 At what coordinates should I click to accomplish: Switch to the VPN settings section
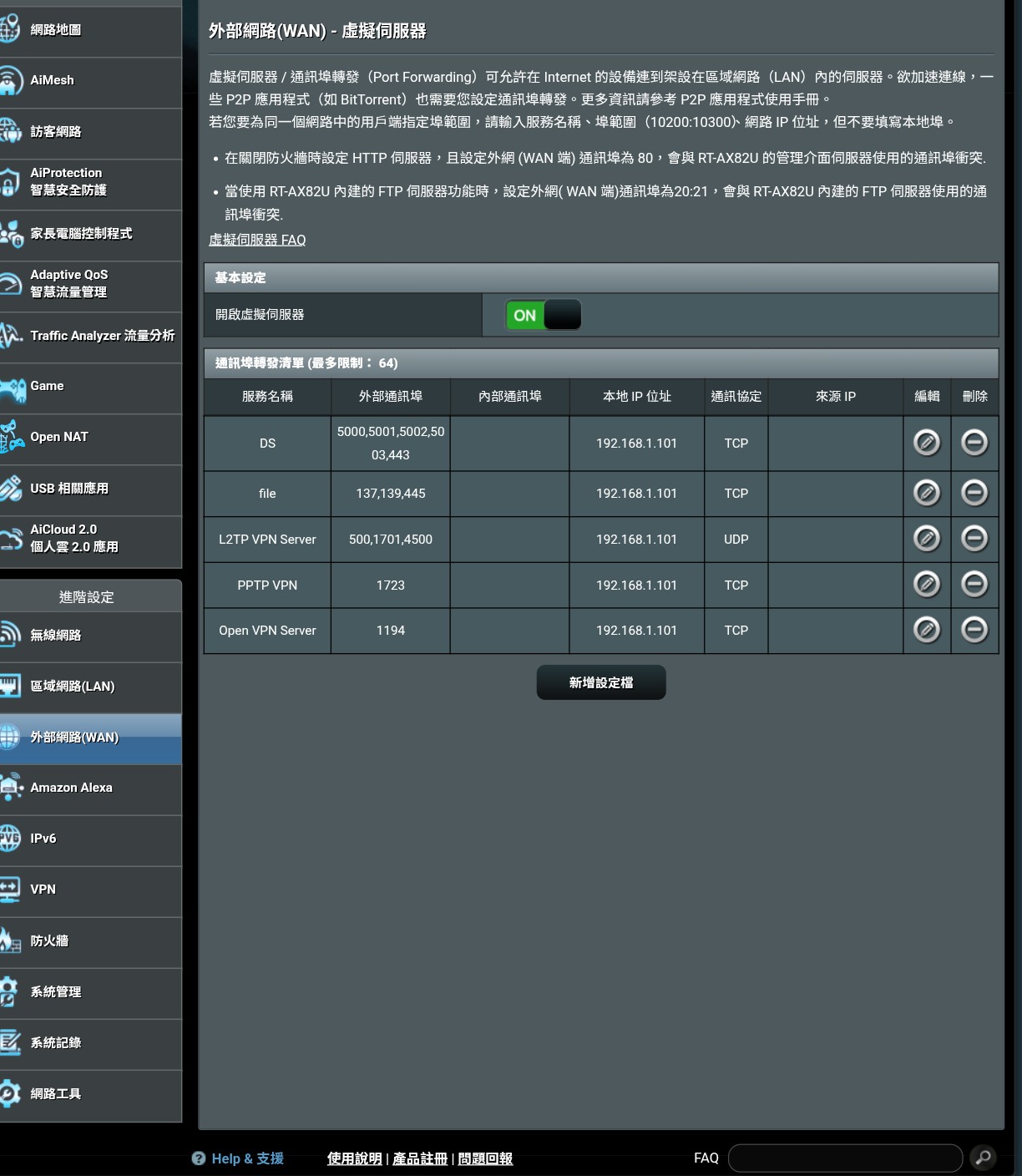click(42, 889)
